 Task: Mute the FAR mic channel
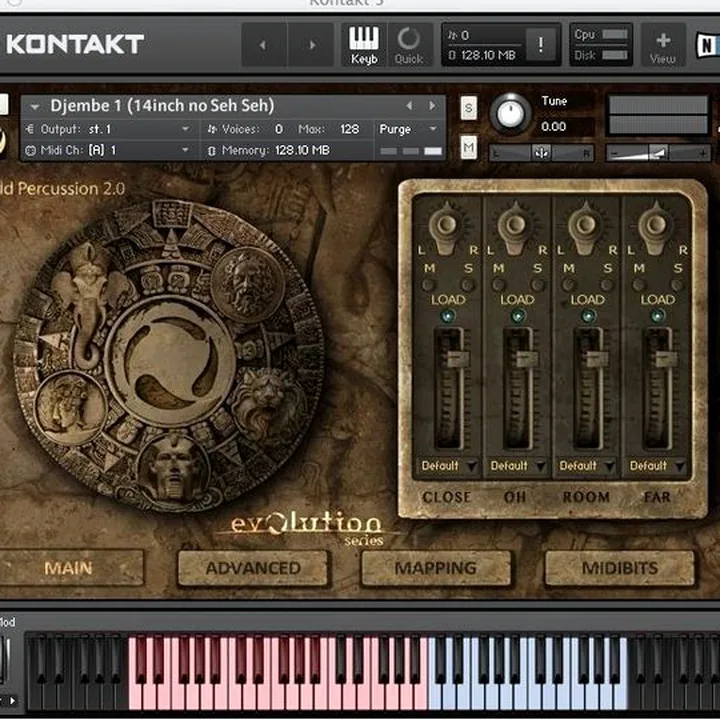point(639,285)
